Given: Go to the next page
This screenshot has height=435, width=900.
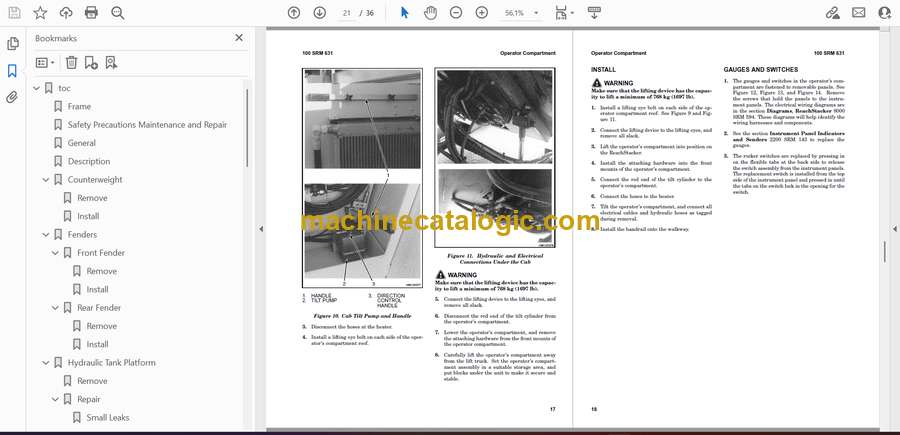Looking at the screenshot, I should tap(320, 13).
